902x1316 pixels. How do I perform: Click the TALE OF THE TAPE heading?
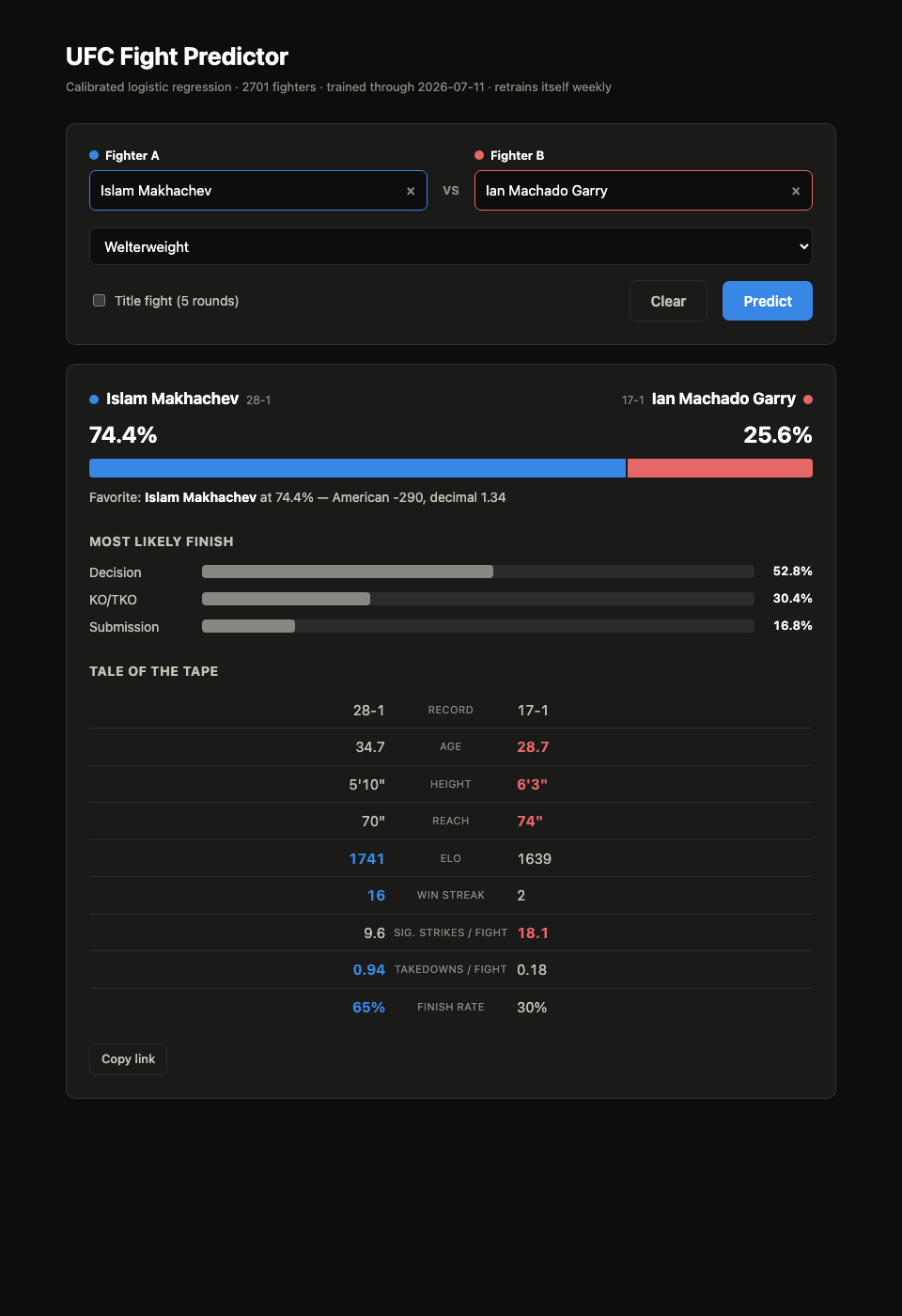click(x=153, y=671)
